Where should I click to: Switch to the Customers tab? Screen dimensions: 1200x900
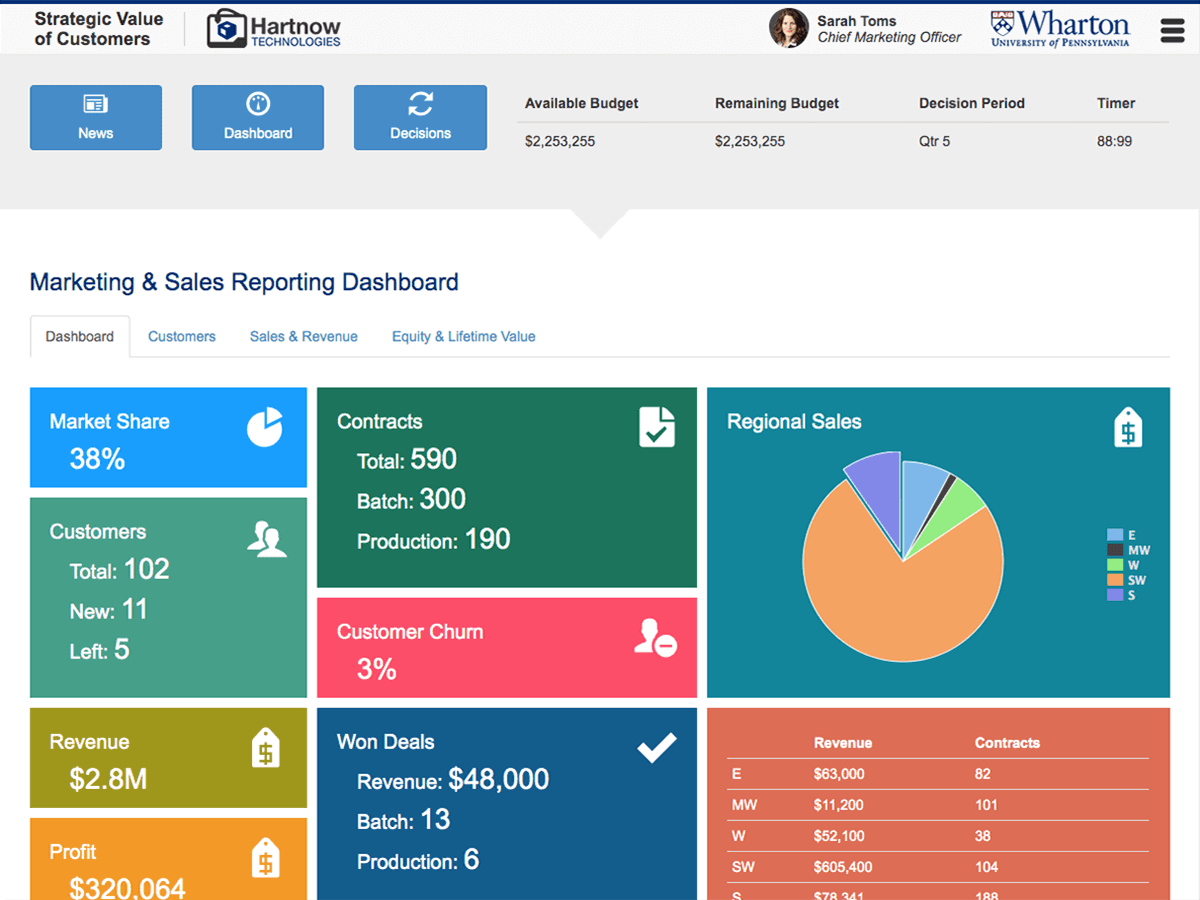click(182, 337)
